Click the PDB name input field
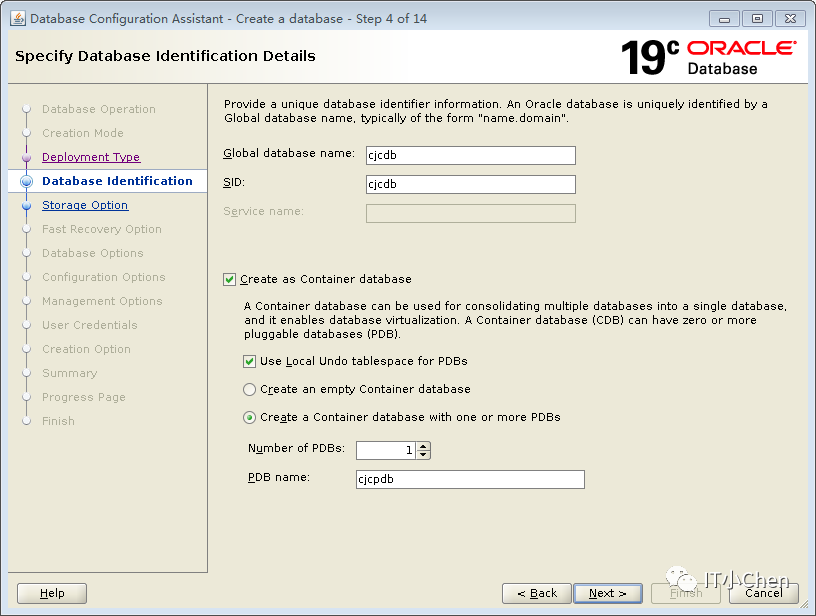Viewport: 816px width, 616px height. tap(470, 479)
